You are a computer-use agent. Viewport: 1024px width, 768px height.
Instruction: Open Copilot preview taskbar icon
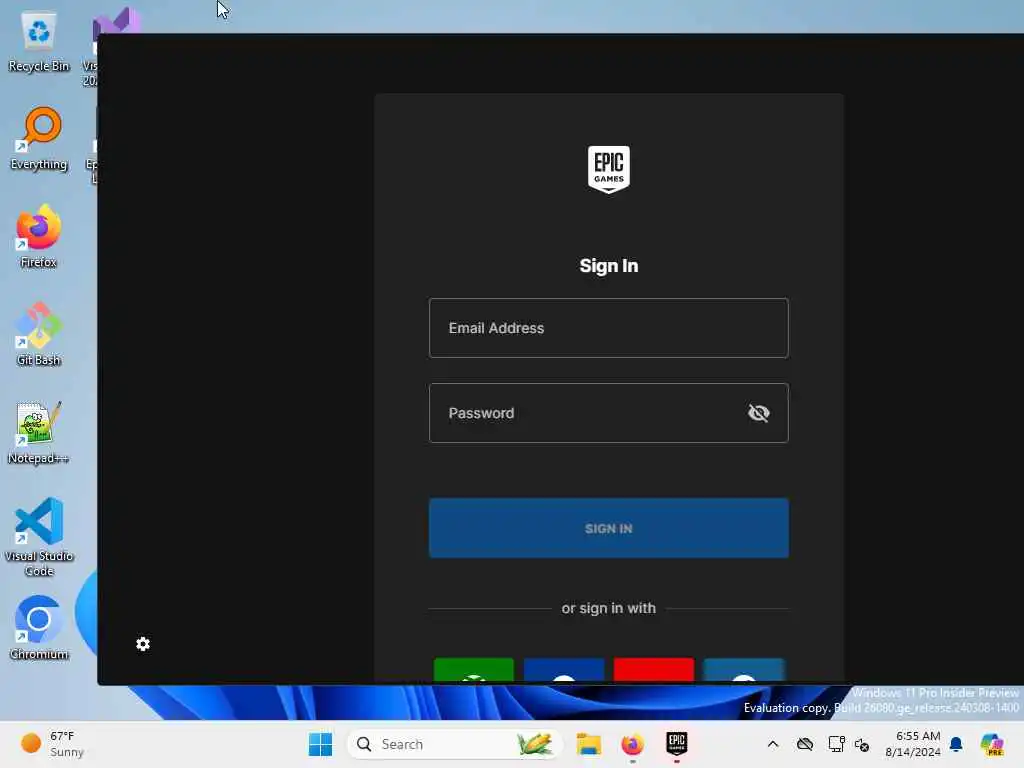click(x=992, y=744)
